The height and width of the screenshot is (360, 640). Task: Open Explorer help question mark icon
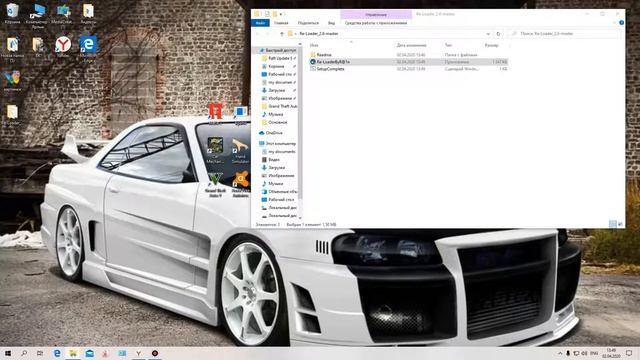click(621, 23)
